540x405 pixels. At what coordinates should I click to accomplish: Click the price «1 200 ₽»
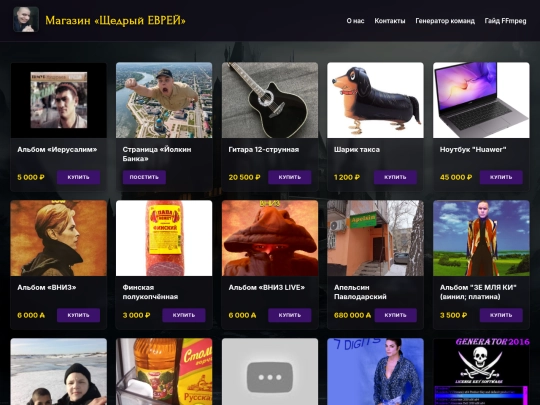click(347, 177)
